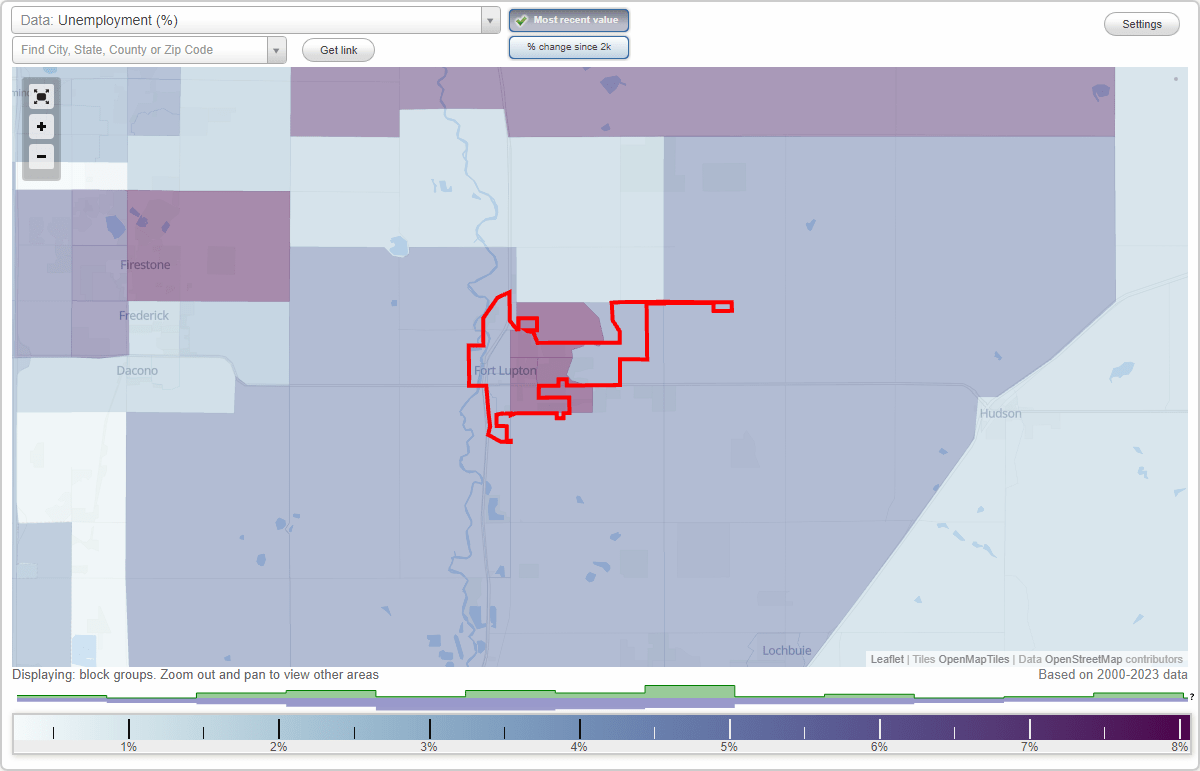The height and width of the screenshot is (771, 1200).
Task: Click the Dacono map label
Action: (137, 371)
